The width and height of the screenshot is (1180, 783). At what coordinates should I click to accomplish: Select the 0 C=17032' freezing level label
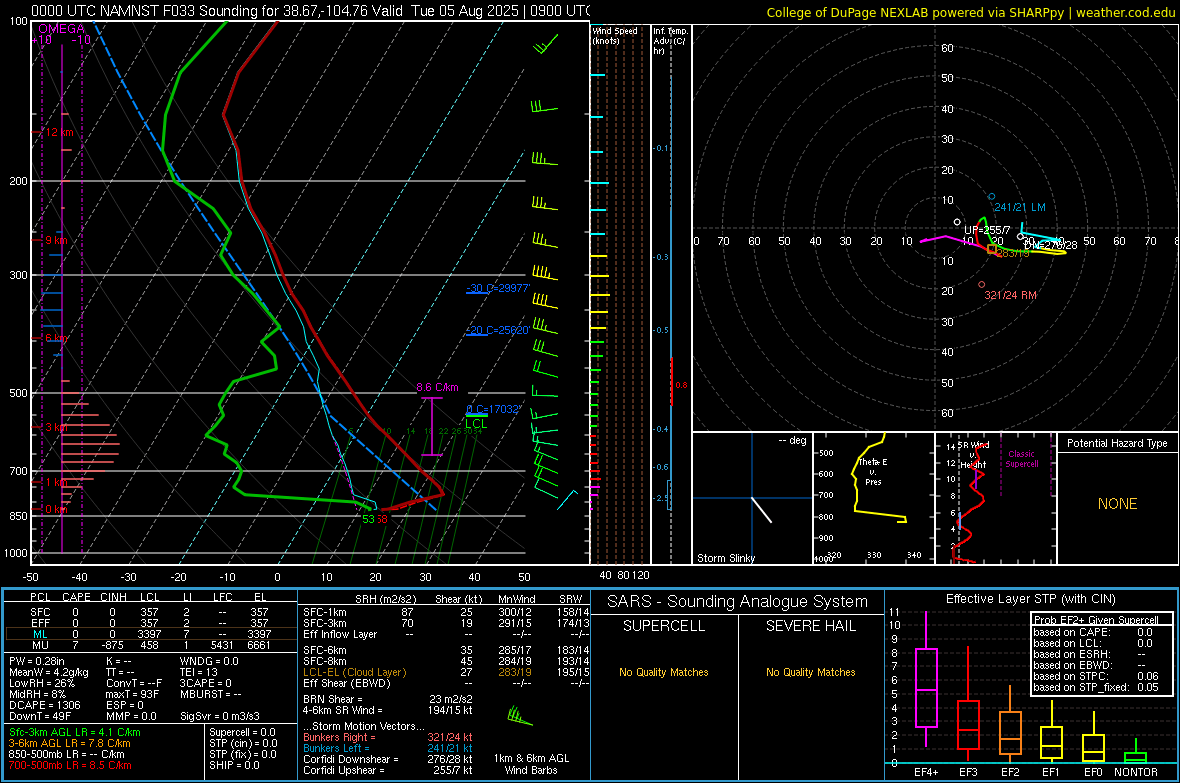[x=494, y=409]
